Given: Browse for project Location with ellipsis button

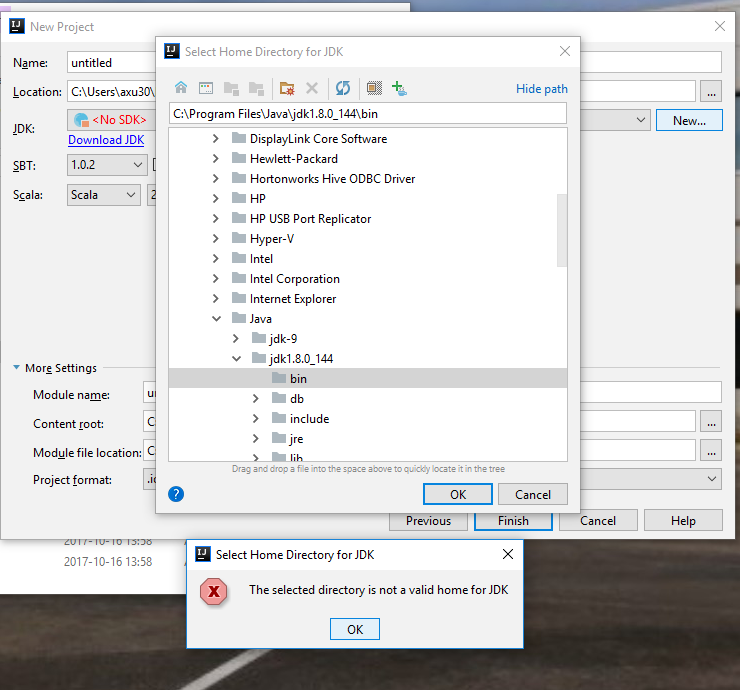Looking at the screenshot, I should pos(711,92).
